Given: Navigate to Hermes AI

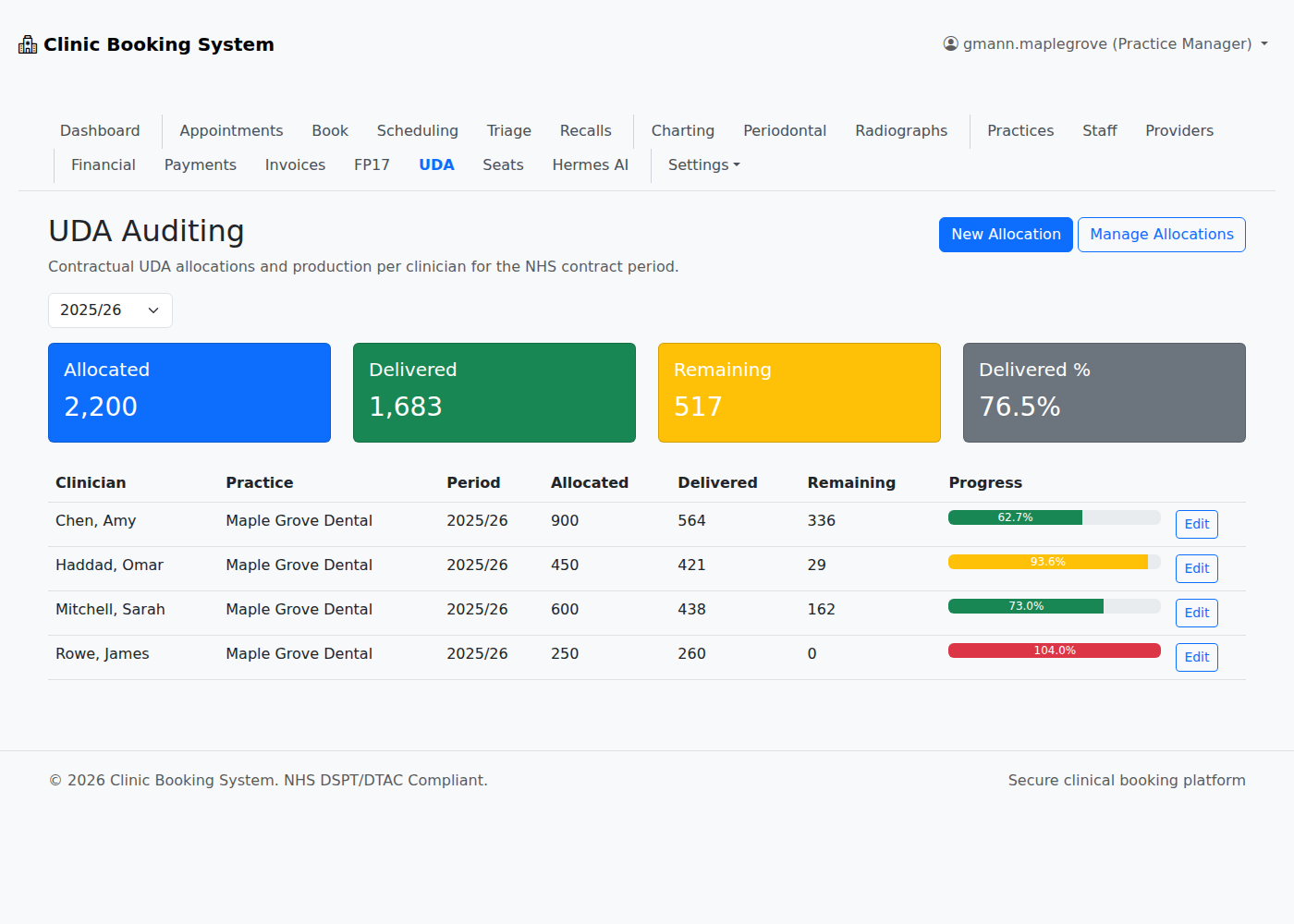Looking at the screenshot, I should point(590,164).
